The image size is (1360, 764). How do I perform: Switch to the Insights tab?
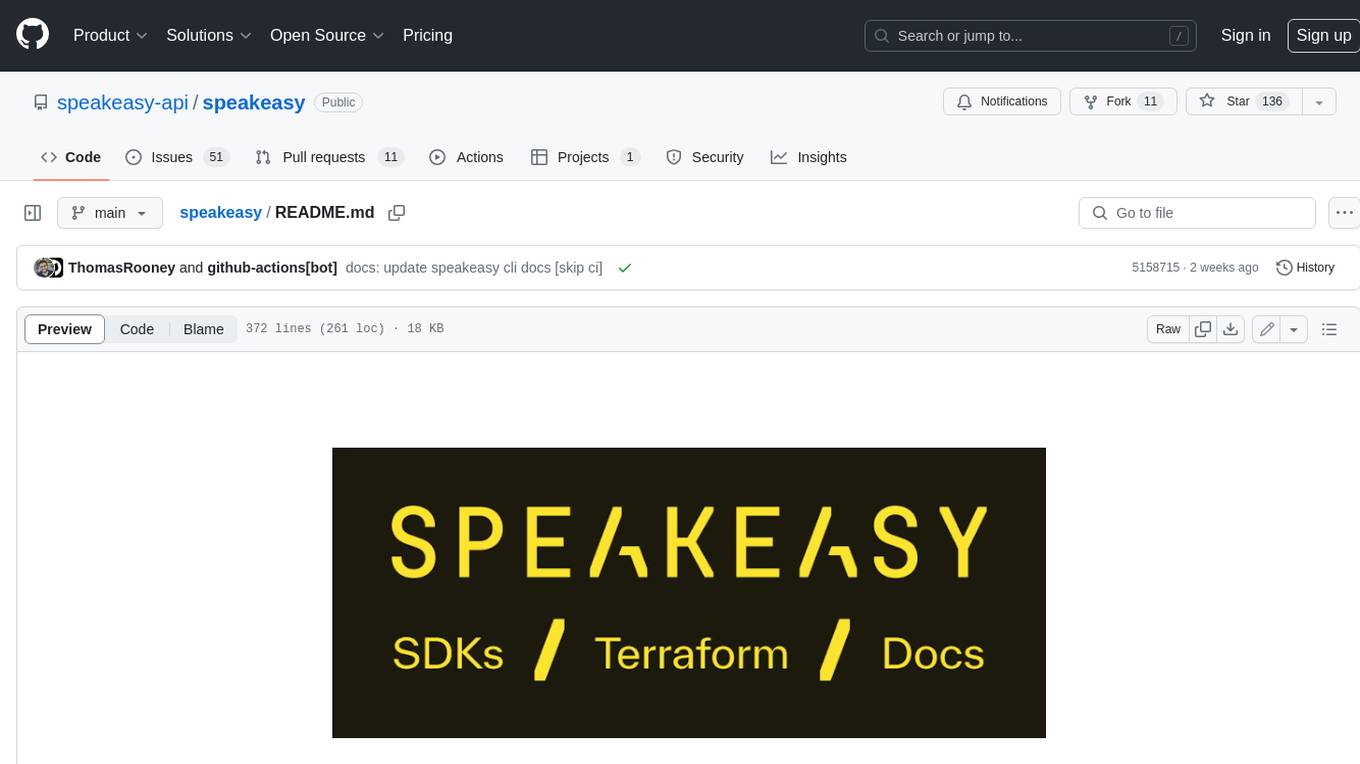tap(809, 157)
